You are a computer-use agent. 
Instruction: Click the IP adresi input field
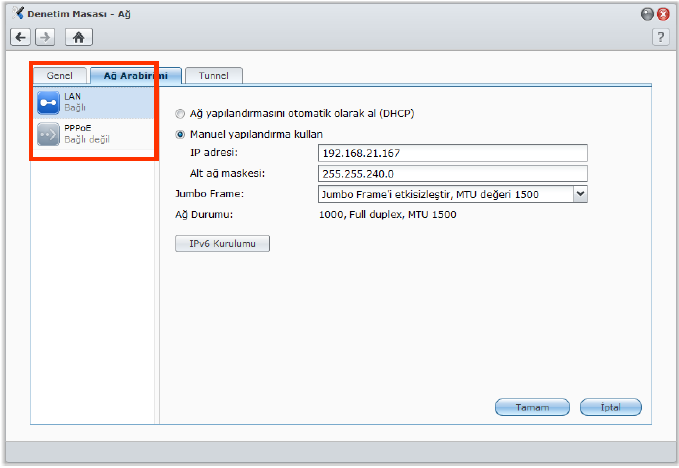coord(451,153)
